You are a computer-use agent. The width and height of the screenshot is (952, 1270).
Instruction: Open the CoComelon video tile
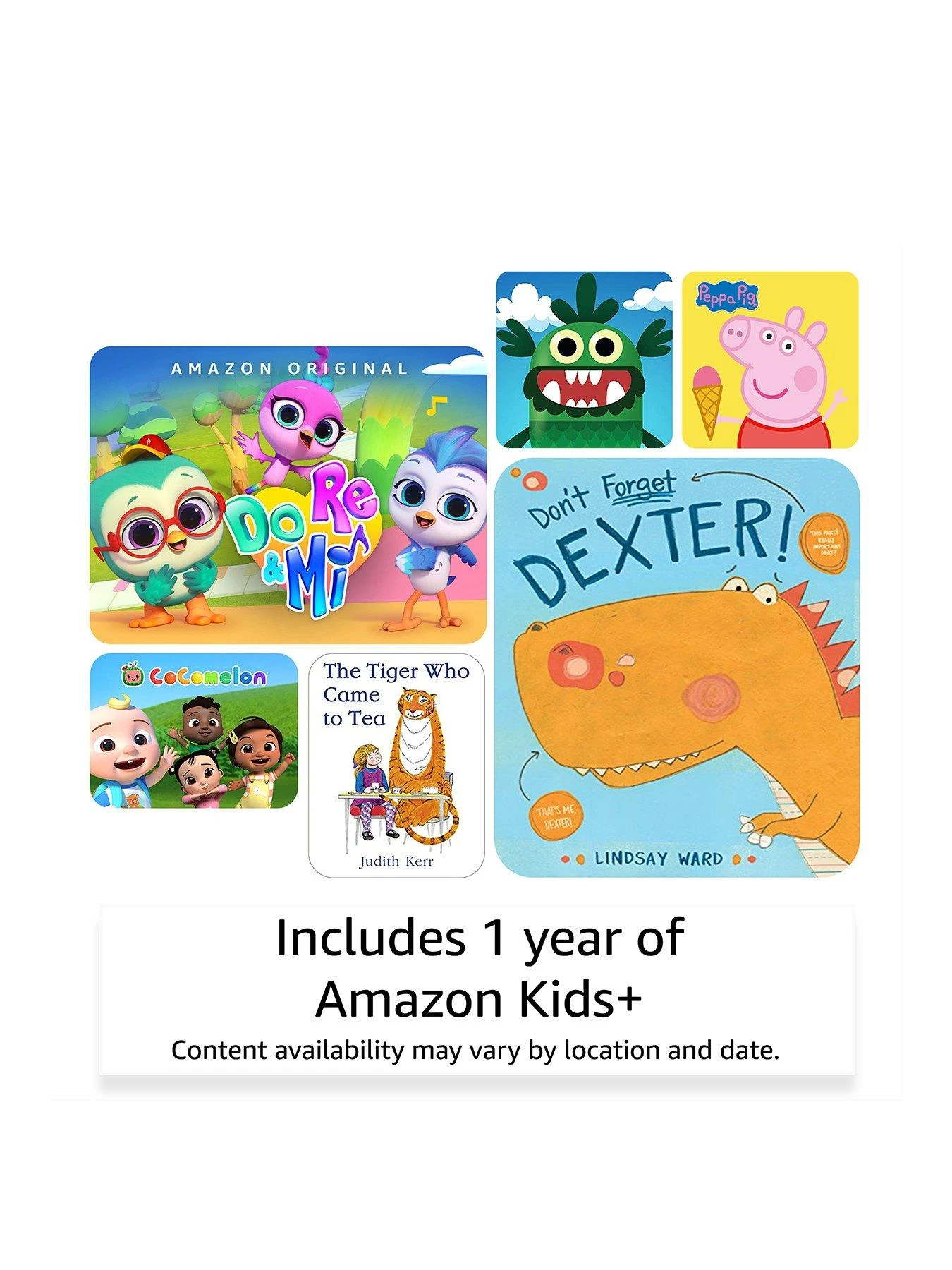coord(194,730)
